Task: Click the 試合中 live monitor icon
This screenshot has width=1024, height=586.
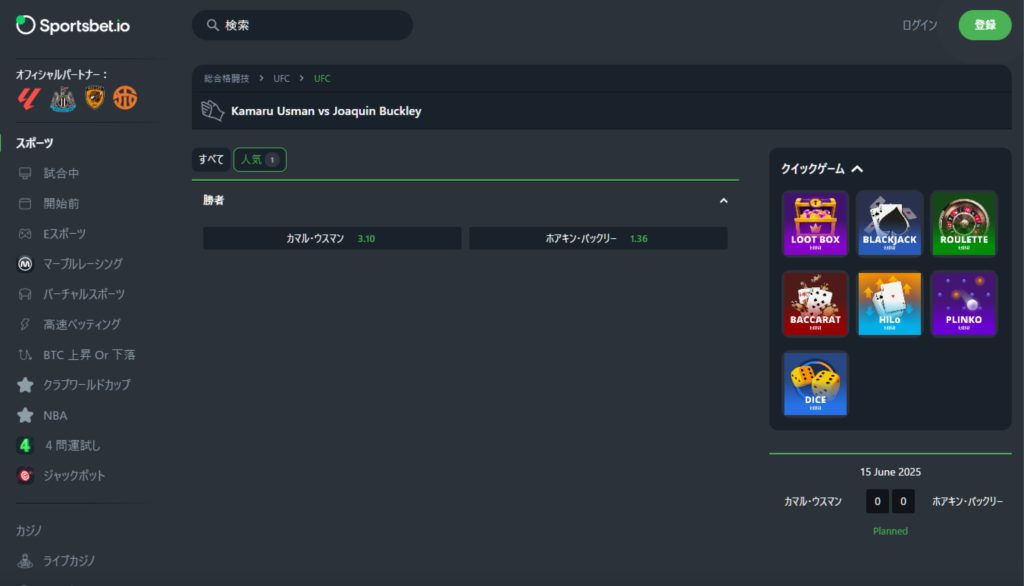Action: tap(25, 173)
